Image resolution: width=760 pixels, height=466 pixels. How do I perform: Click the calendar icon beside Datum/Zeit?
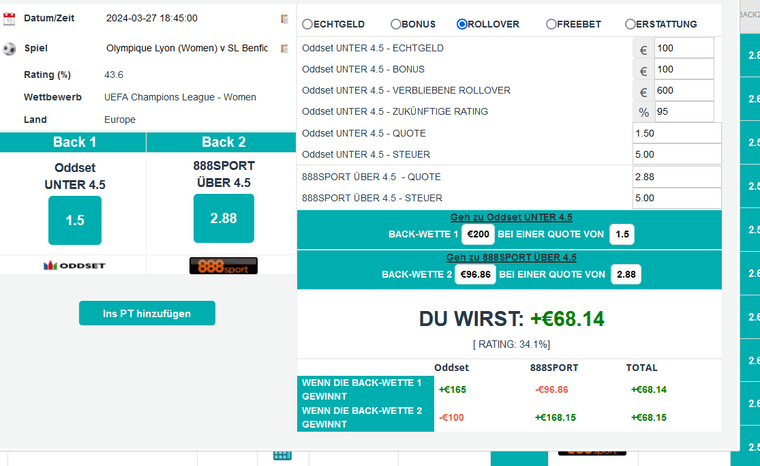click(x=9, y=19)
